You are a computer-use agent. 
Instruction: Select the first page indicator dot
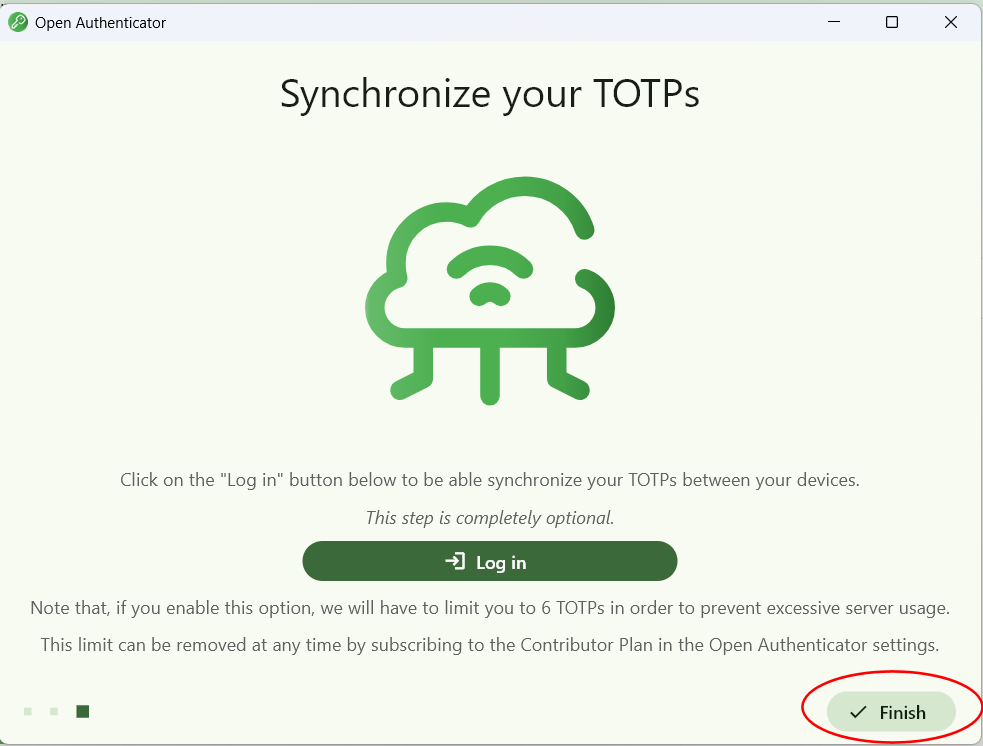point(28,712)
